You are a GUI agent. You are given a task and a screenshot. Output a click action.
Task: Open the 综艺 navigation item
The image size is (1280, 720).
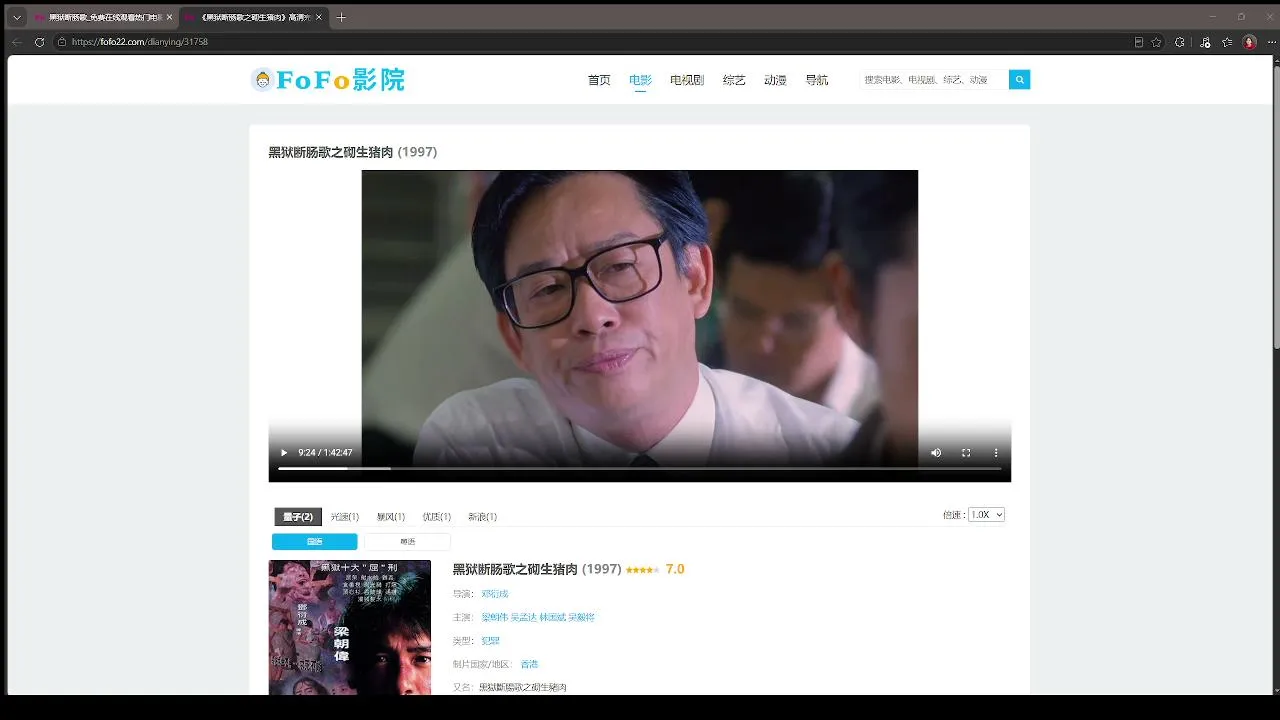tap(734, 80)
